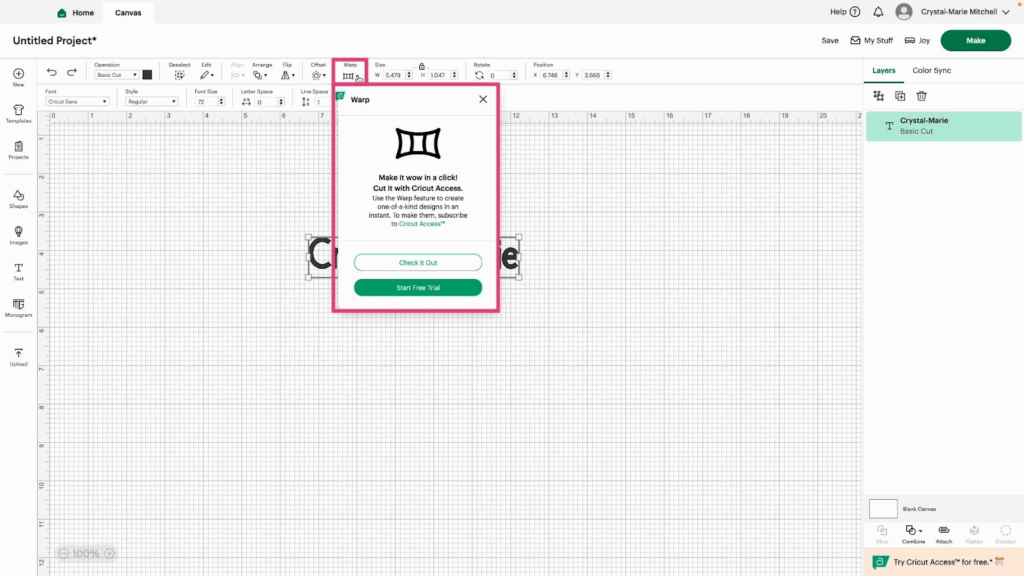This screenshot has height=576, width=1024.
Task: Expand the Operation Basic Cut dropdown
Action: (116, 75)
